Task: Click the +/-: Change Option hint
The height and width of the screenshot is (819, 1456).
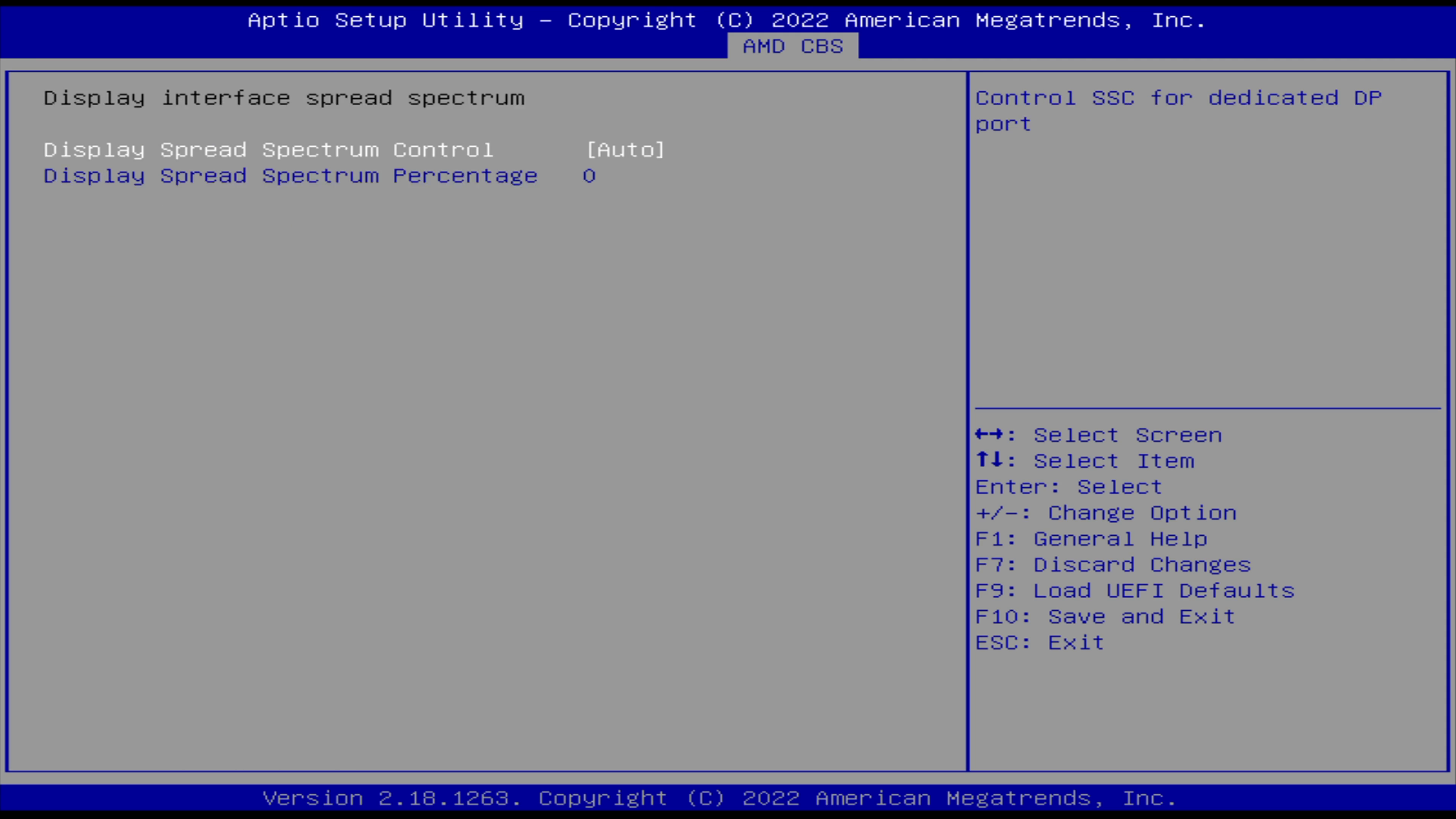Action: [1106, 513]
